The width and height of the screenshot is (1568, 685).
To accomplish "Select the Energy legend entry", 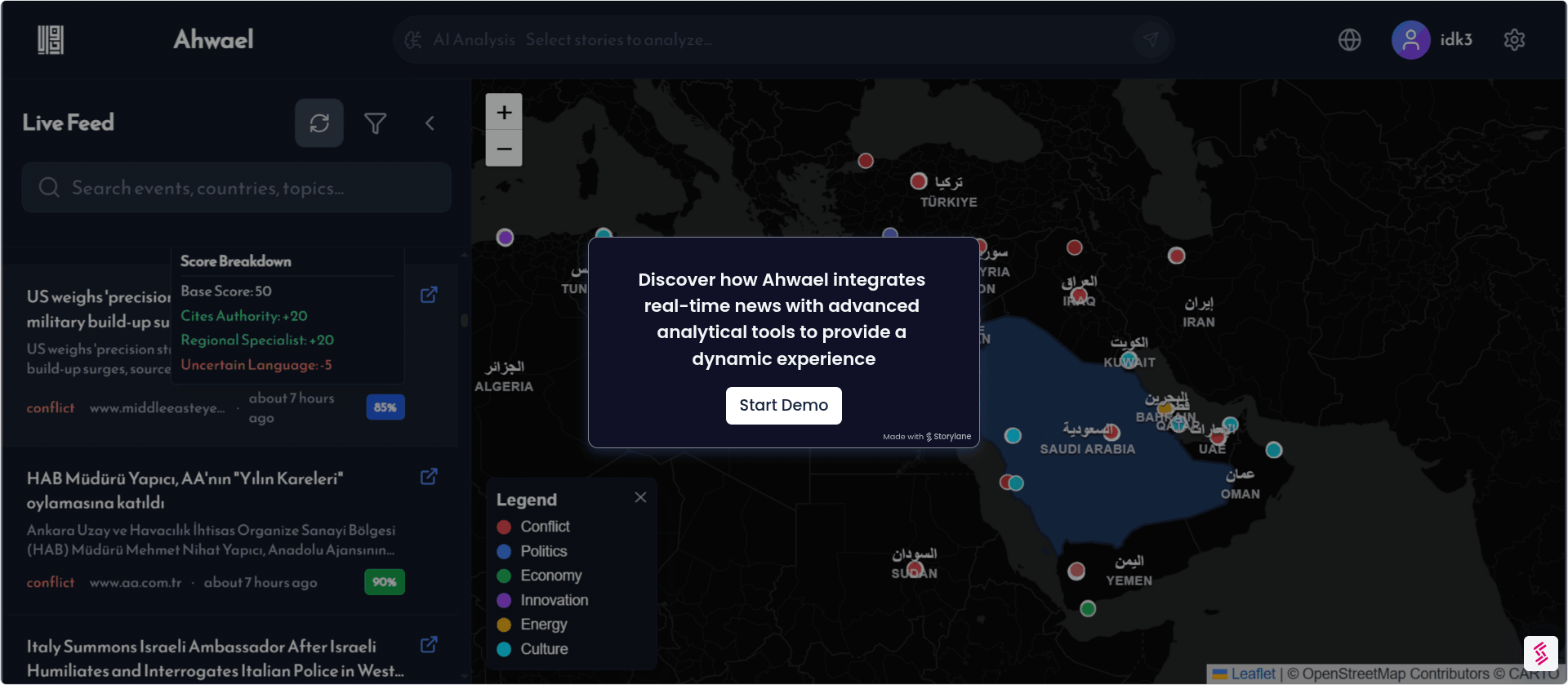I will [x=532, y=625].
